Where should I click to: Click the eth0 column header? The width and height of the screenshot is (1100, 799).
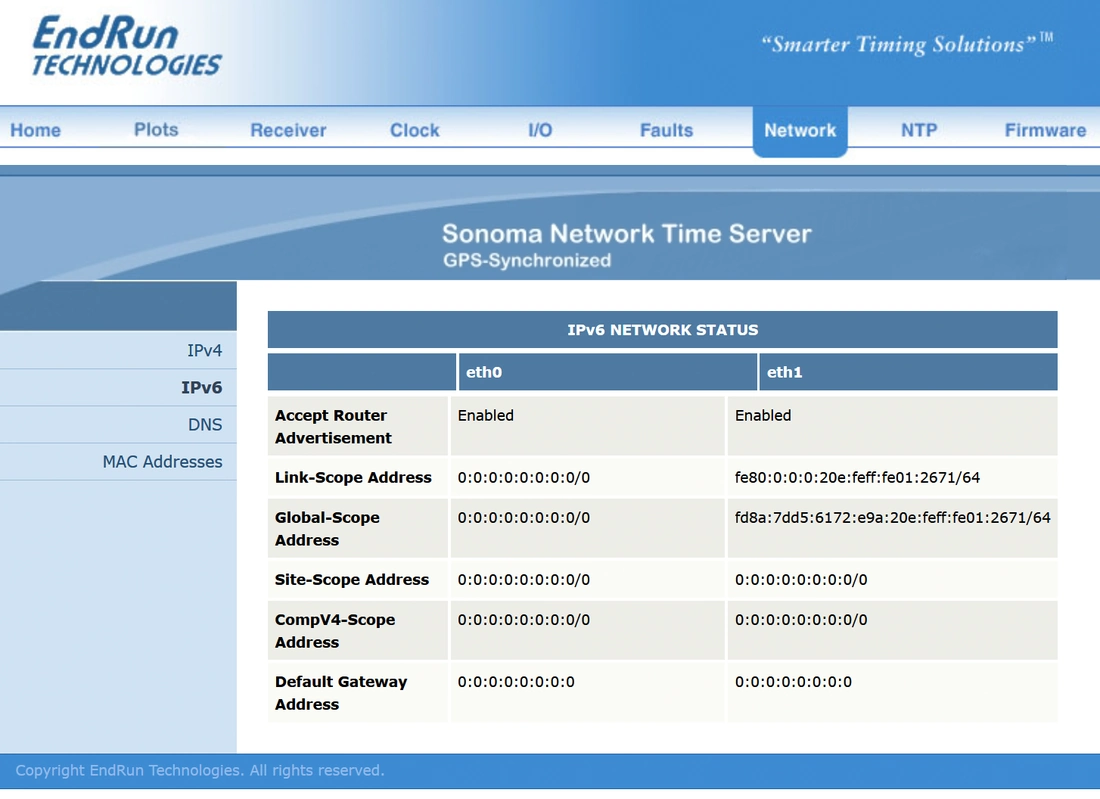(x=608, y=372)
